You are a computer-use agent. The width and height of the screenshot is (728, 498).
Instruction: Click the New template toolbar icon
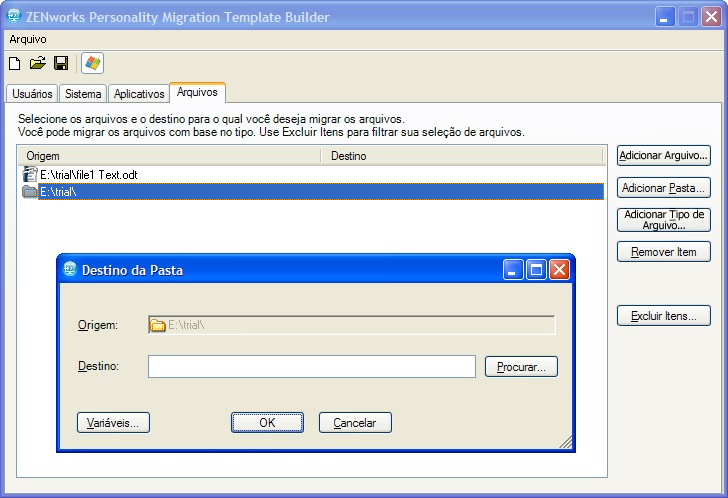tap(15, 63)
